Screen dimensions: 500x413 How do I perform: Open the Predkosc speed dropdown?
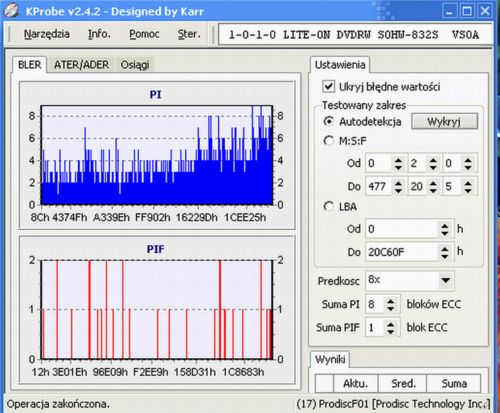(x=446, y=280)
